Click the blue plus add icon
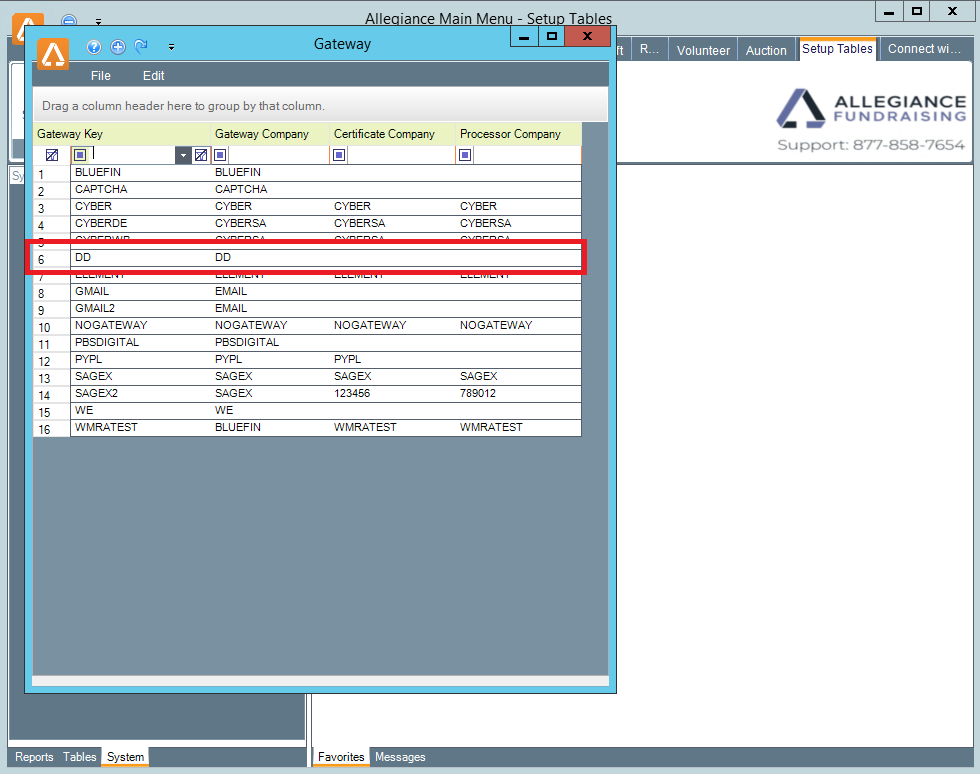 118,47
